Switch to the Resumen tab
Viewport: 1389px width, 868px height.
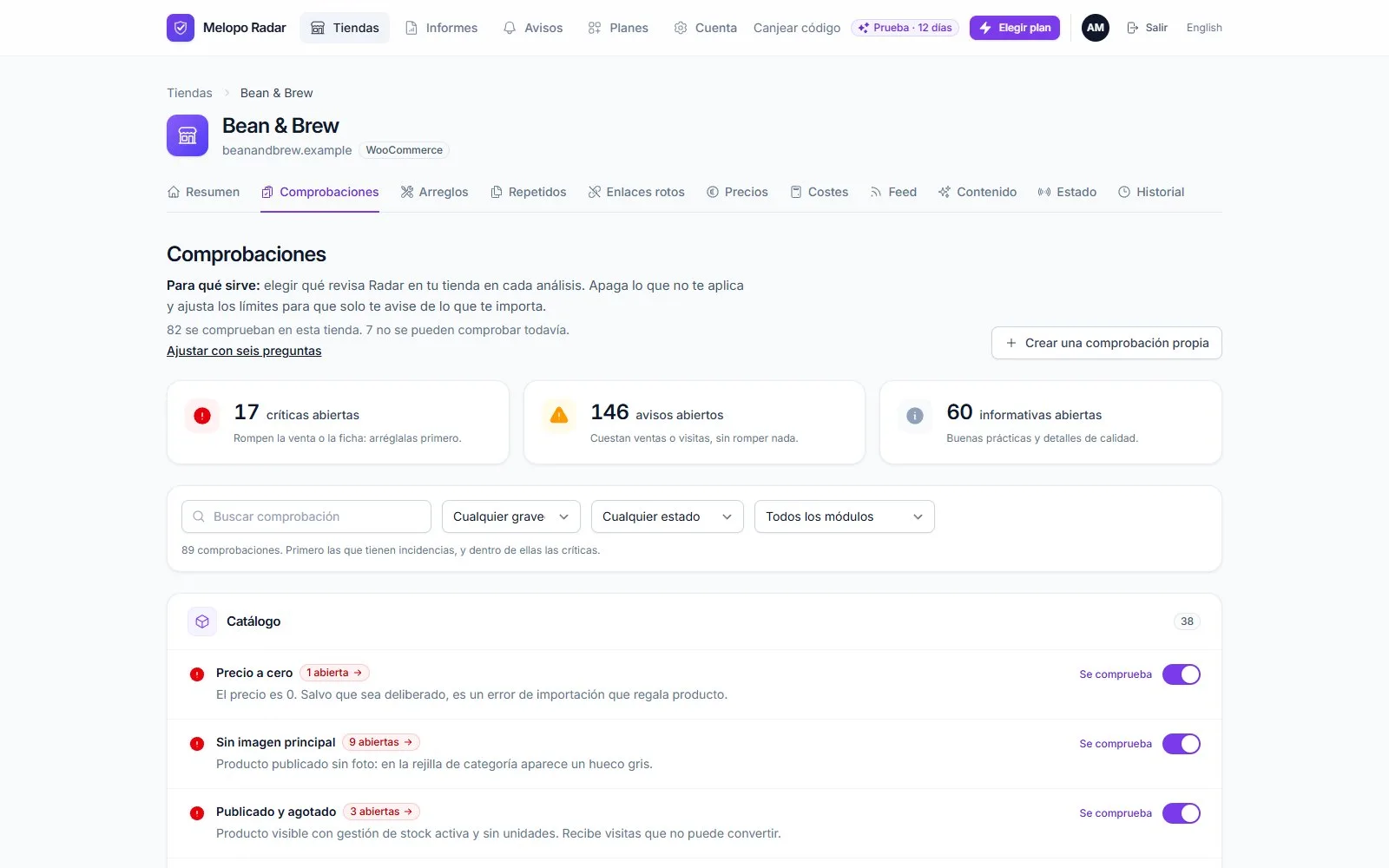pos(203,192)
